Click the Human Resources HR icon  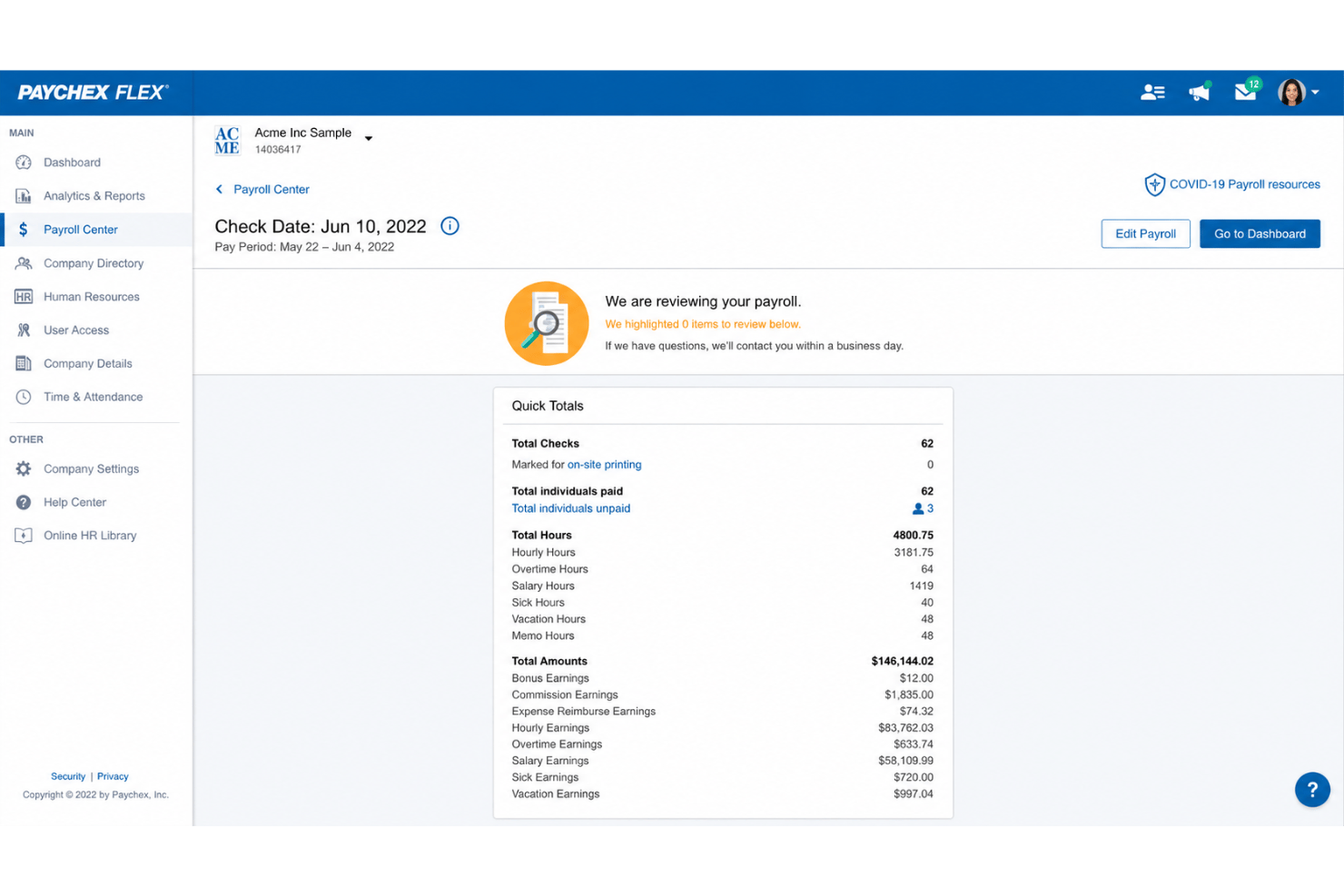[24, 297]
